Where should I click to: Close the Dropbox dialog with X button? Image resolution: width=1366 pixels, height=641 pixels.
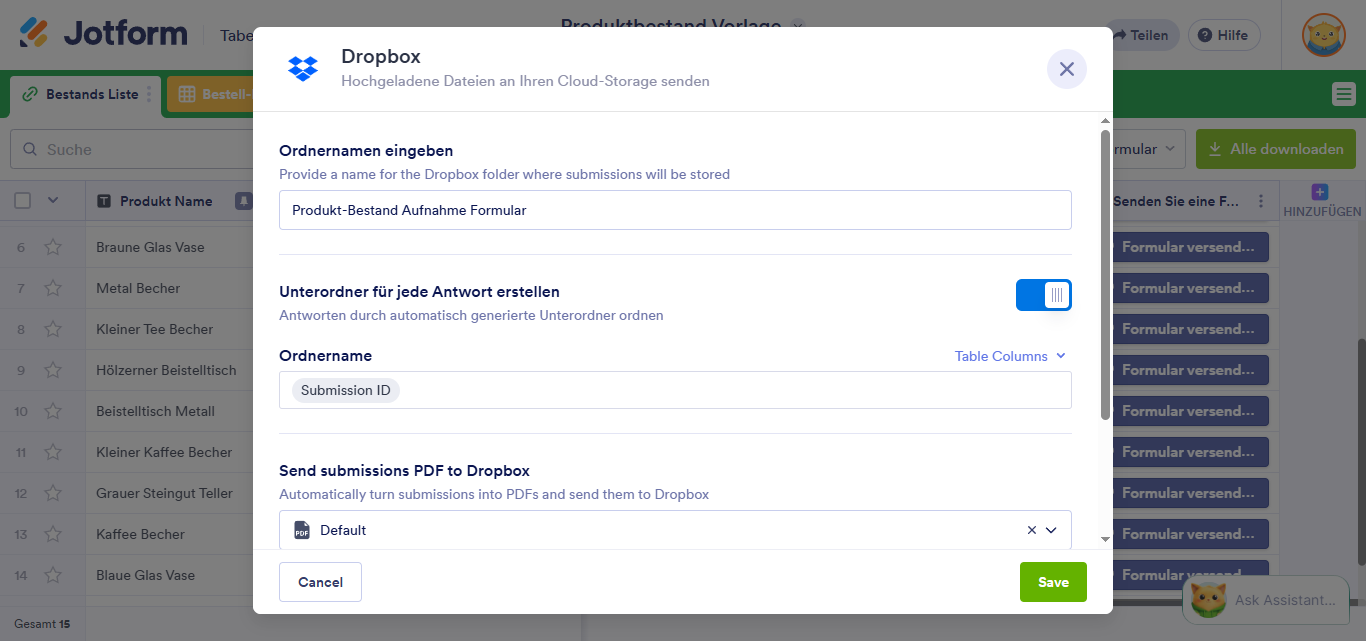point(1067,69)
